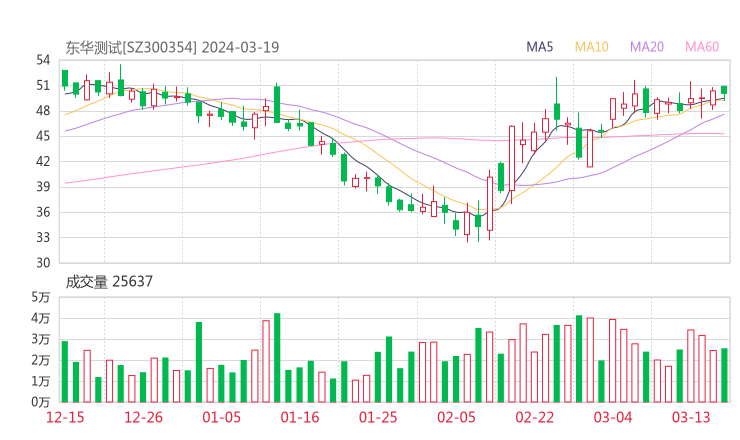Click the 01-25 date label
This screenshot has height=440, width=740.
pos(378,417)
